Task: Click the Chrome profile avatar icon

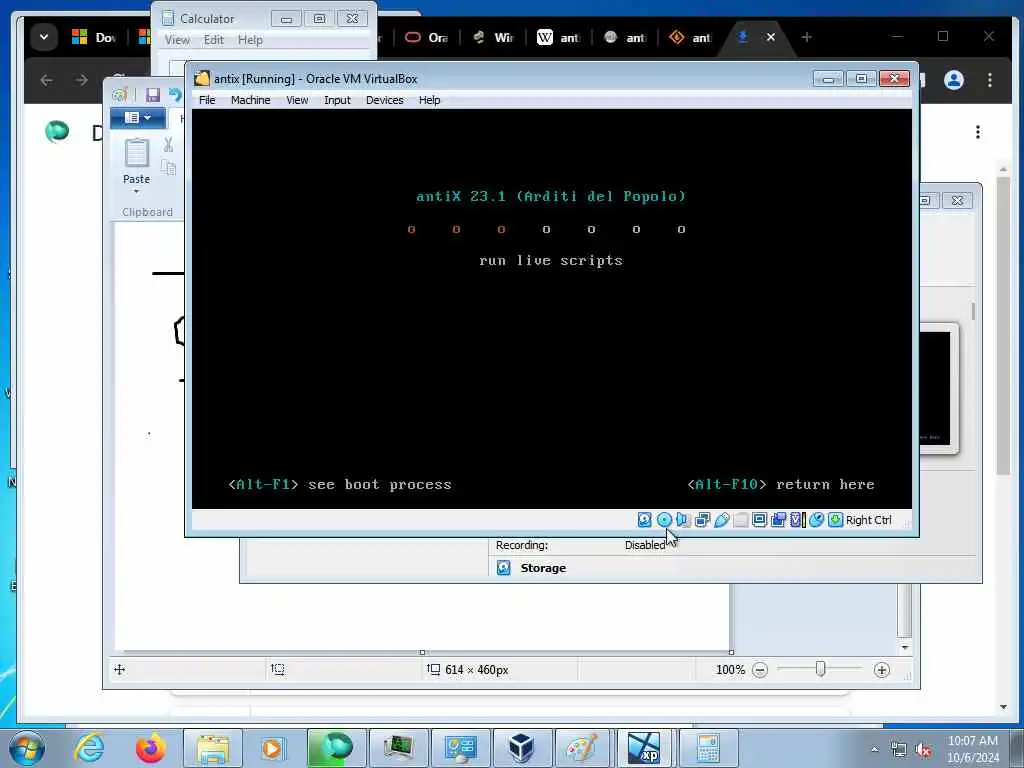Action: [x=953, y=80]
